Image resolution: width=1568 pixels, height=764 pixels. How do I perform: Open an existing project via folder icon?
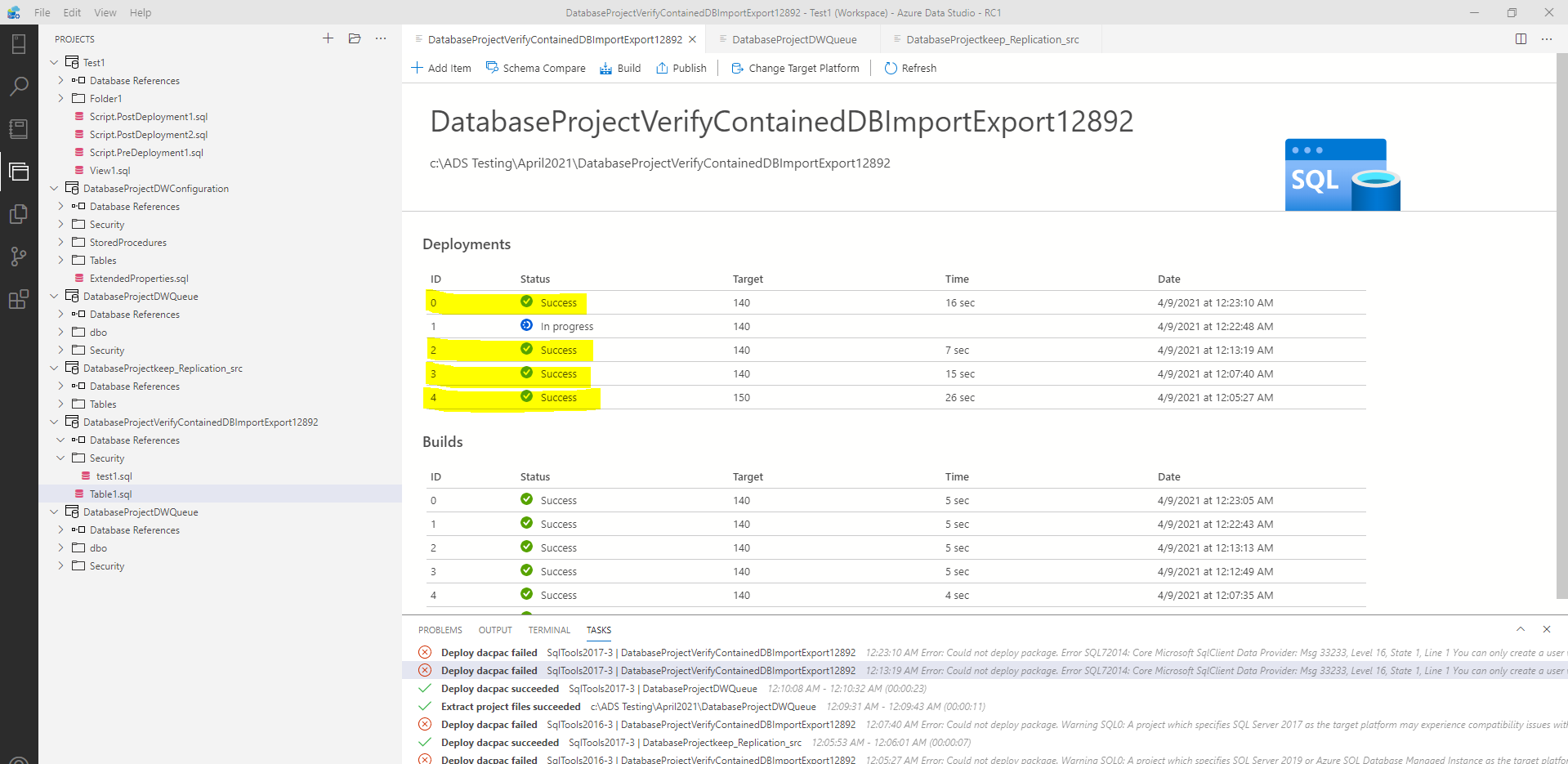point(354,38)
